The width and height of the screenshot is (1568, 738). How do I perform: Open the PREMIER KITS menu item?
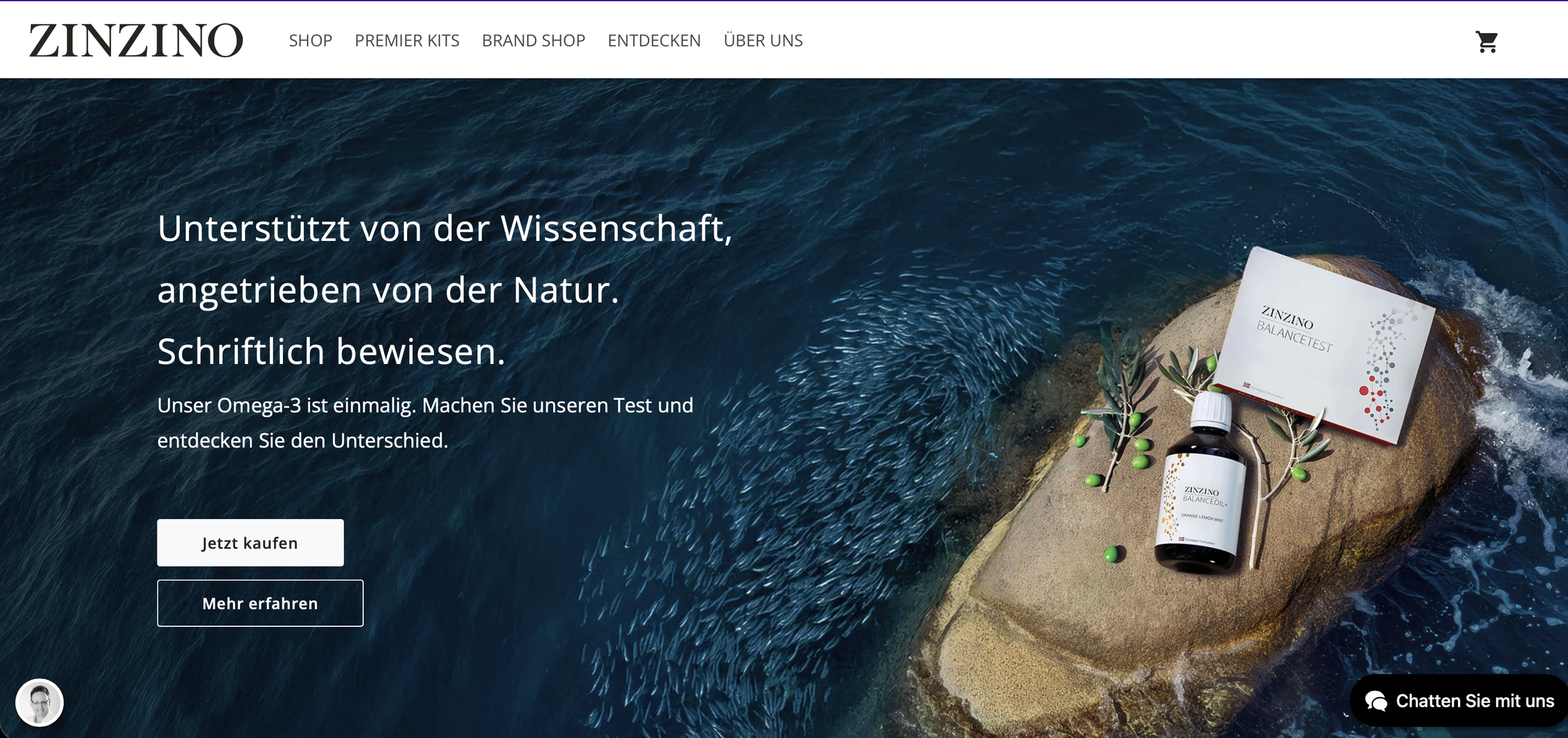click(407, 41)
